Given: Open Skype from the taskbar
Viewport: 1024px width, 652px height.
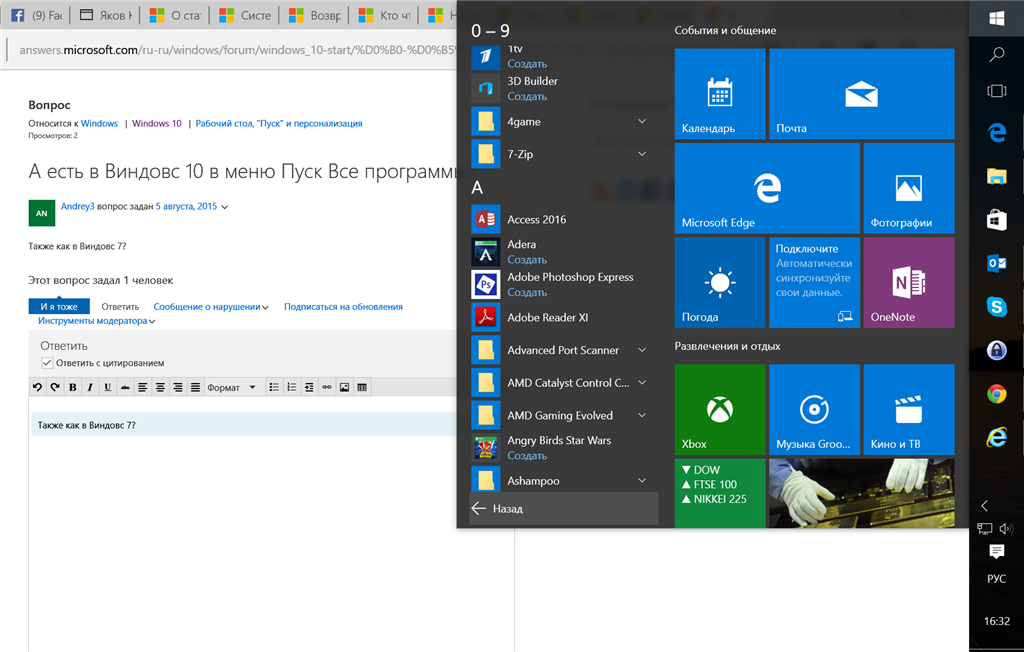Looking at the screenshot, I should (x=997, y=306).
